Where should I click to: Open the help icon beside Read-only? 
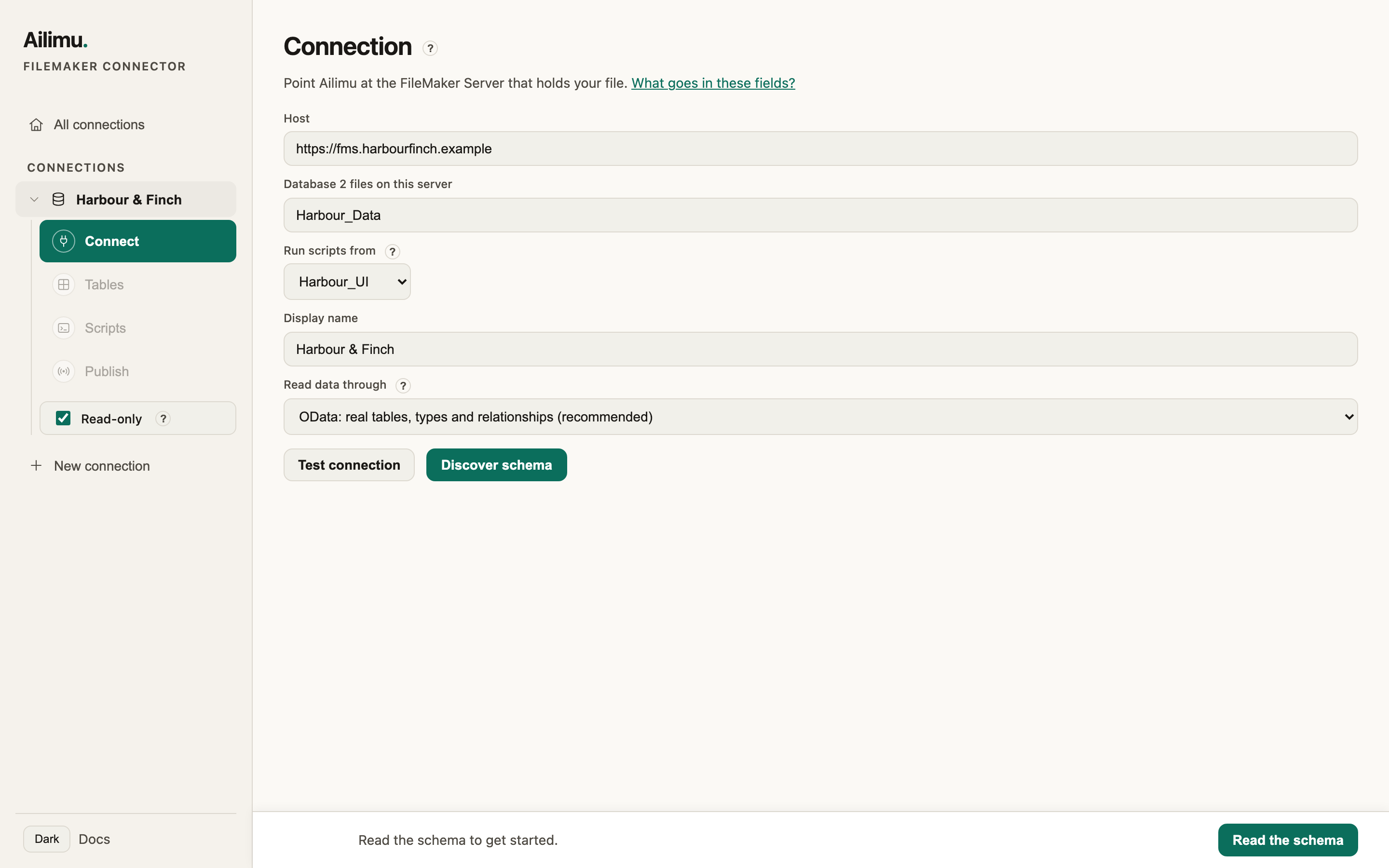click(163, 419)
